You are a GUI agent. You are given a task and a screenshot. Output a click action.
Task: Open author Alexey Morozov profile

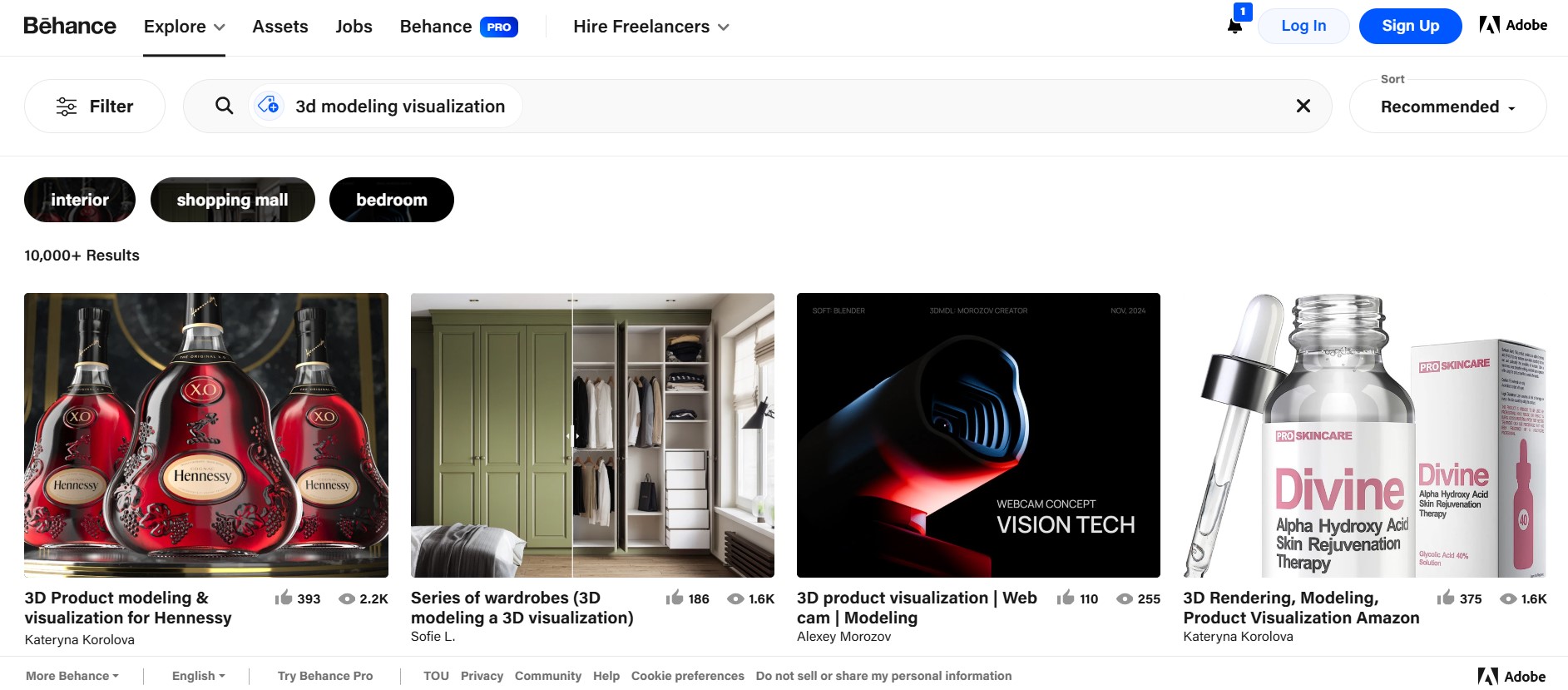[843, 636]
